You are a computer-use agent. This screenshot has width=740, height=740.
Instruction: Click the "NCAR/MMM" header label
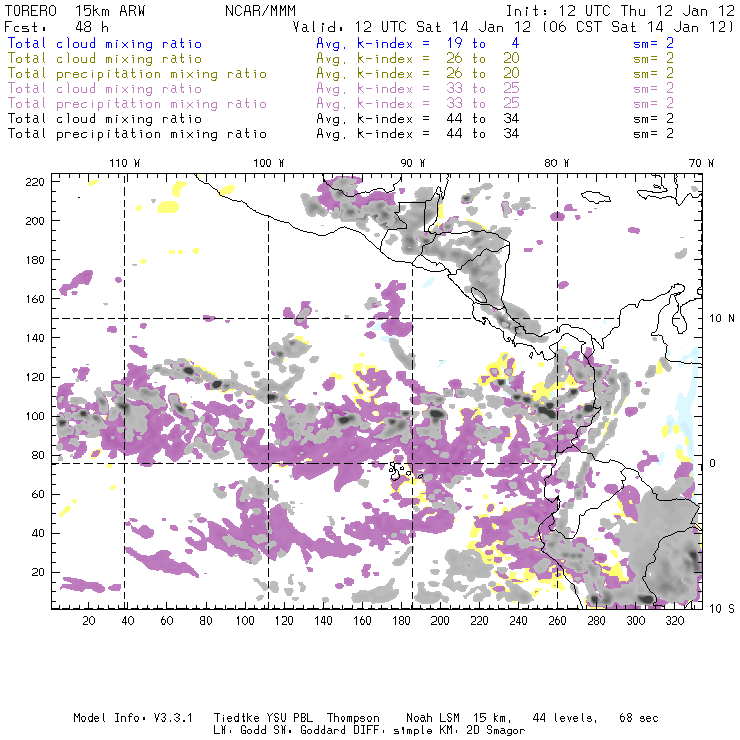260,11
